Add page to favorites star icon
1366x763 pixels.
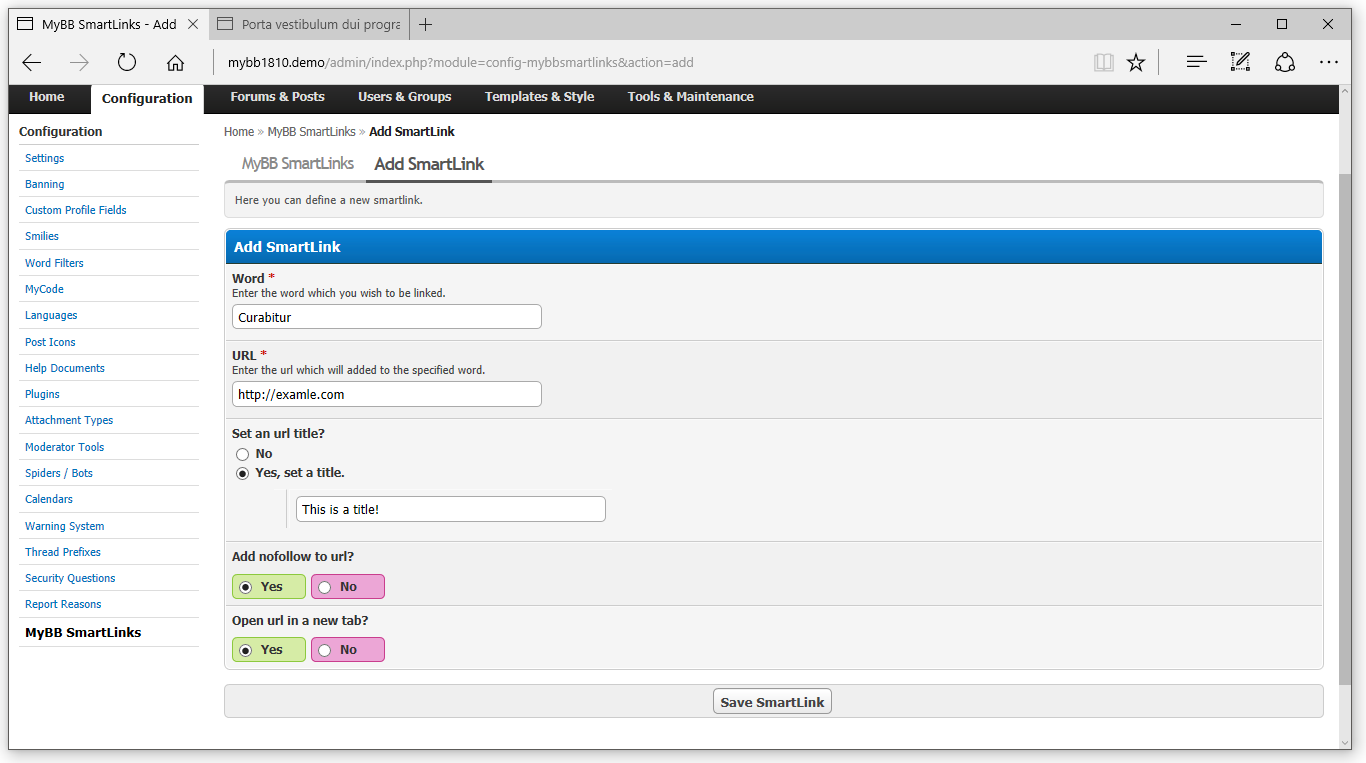click(1136, 63)
